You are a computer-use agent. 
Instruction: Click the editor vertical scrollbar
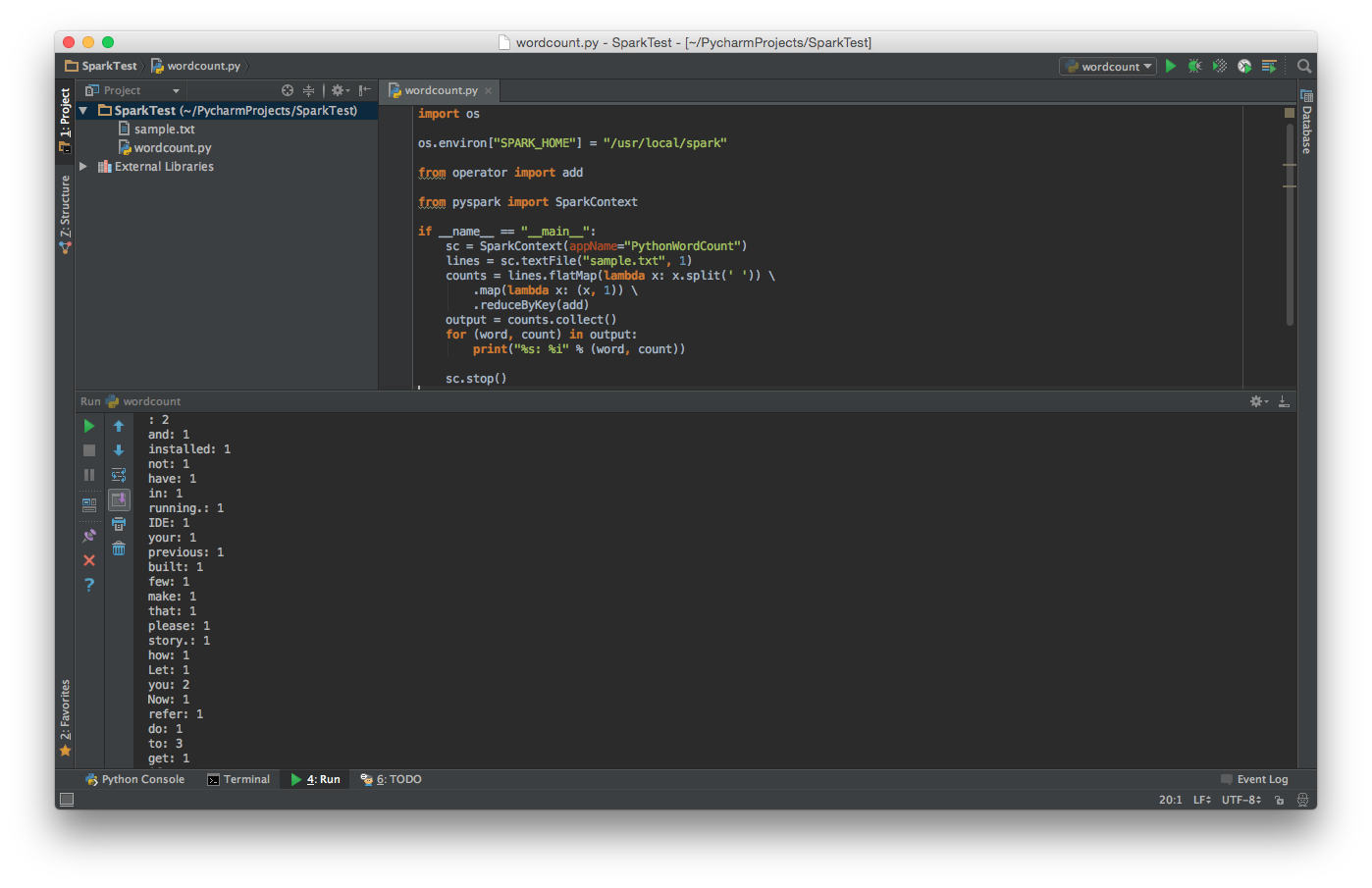tap(1290, 226)
